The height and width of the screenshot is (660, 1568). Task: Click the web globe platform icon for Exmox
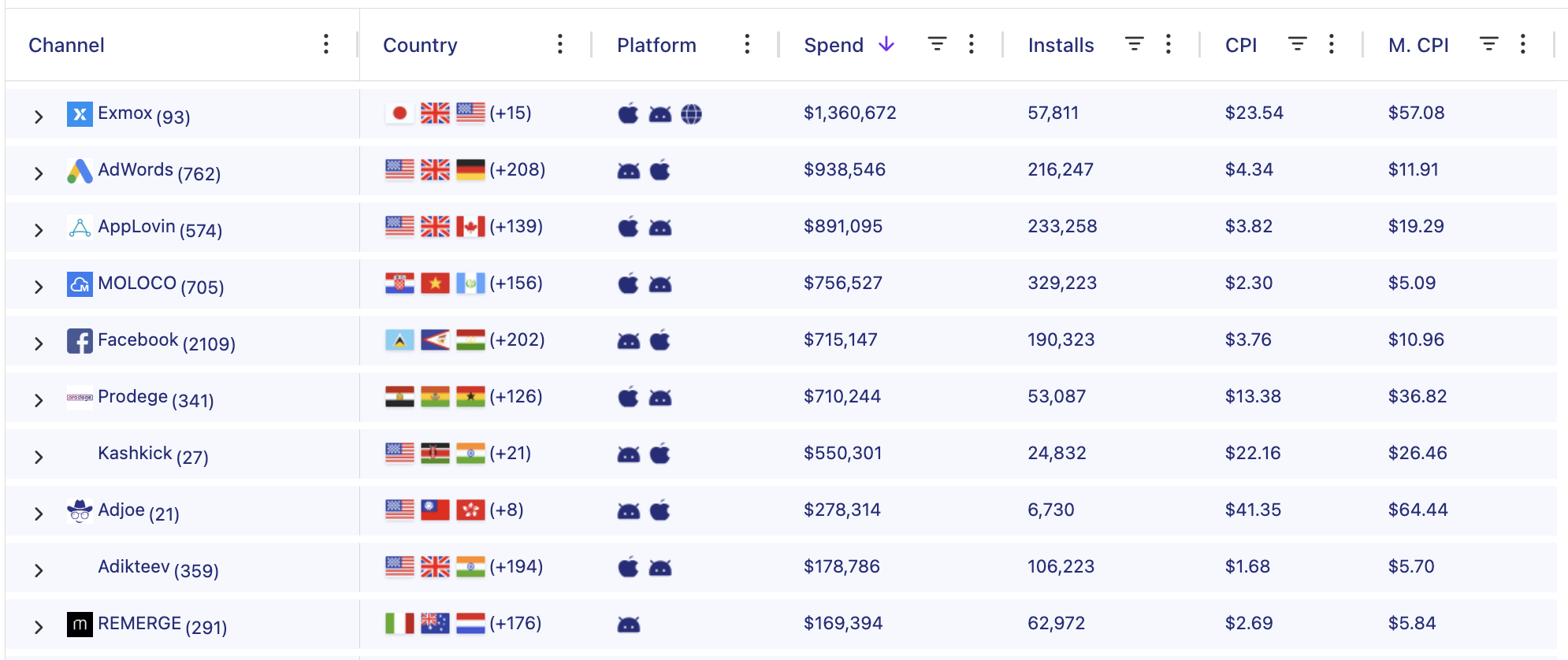click(x=691, y=114)
